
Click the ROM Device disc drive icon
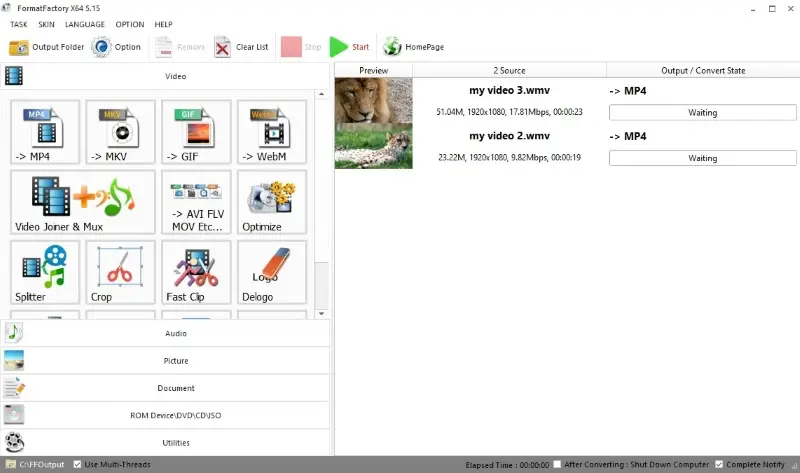[x=14, y=415]
